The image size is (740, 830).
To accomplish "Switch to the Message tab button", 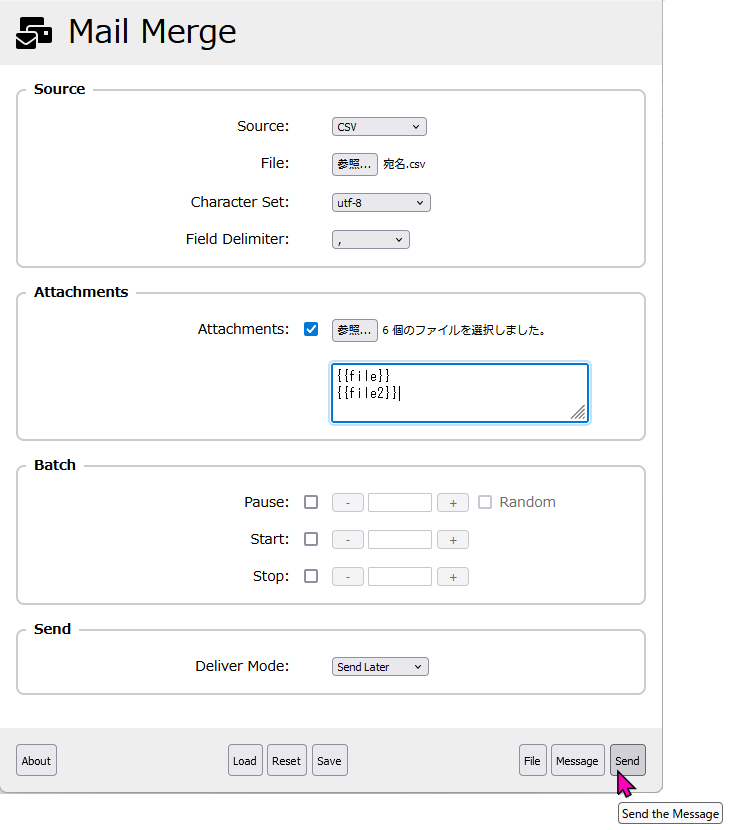I will (576, 761).
